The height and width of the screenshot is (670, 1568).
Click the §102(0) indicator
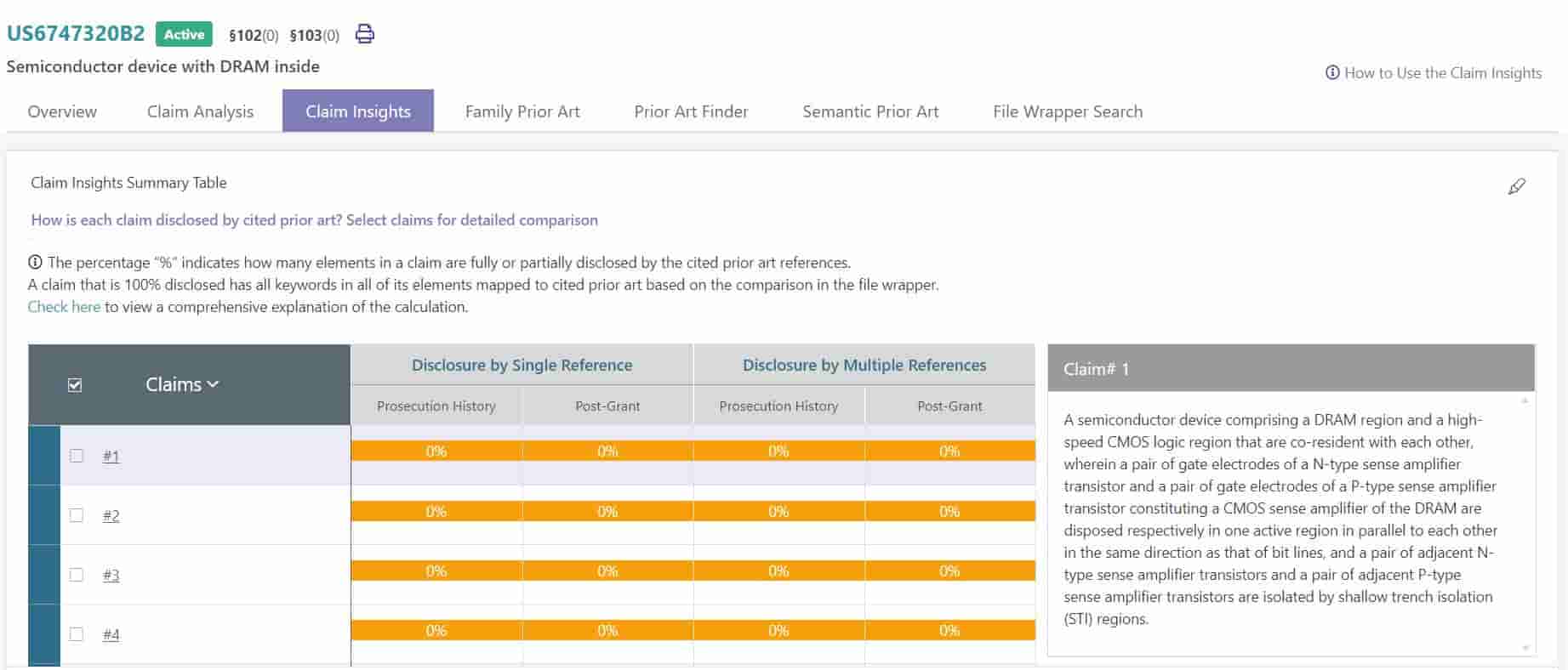click(254, 35)
